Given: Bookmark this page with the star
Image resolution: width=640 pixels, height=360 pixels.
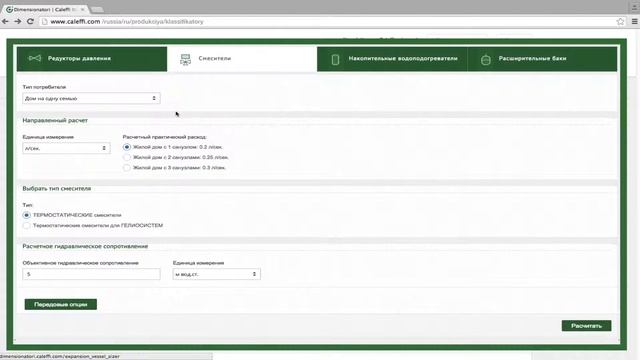Looking at the screenshot, I should (x=620, y=22).
